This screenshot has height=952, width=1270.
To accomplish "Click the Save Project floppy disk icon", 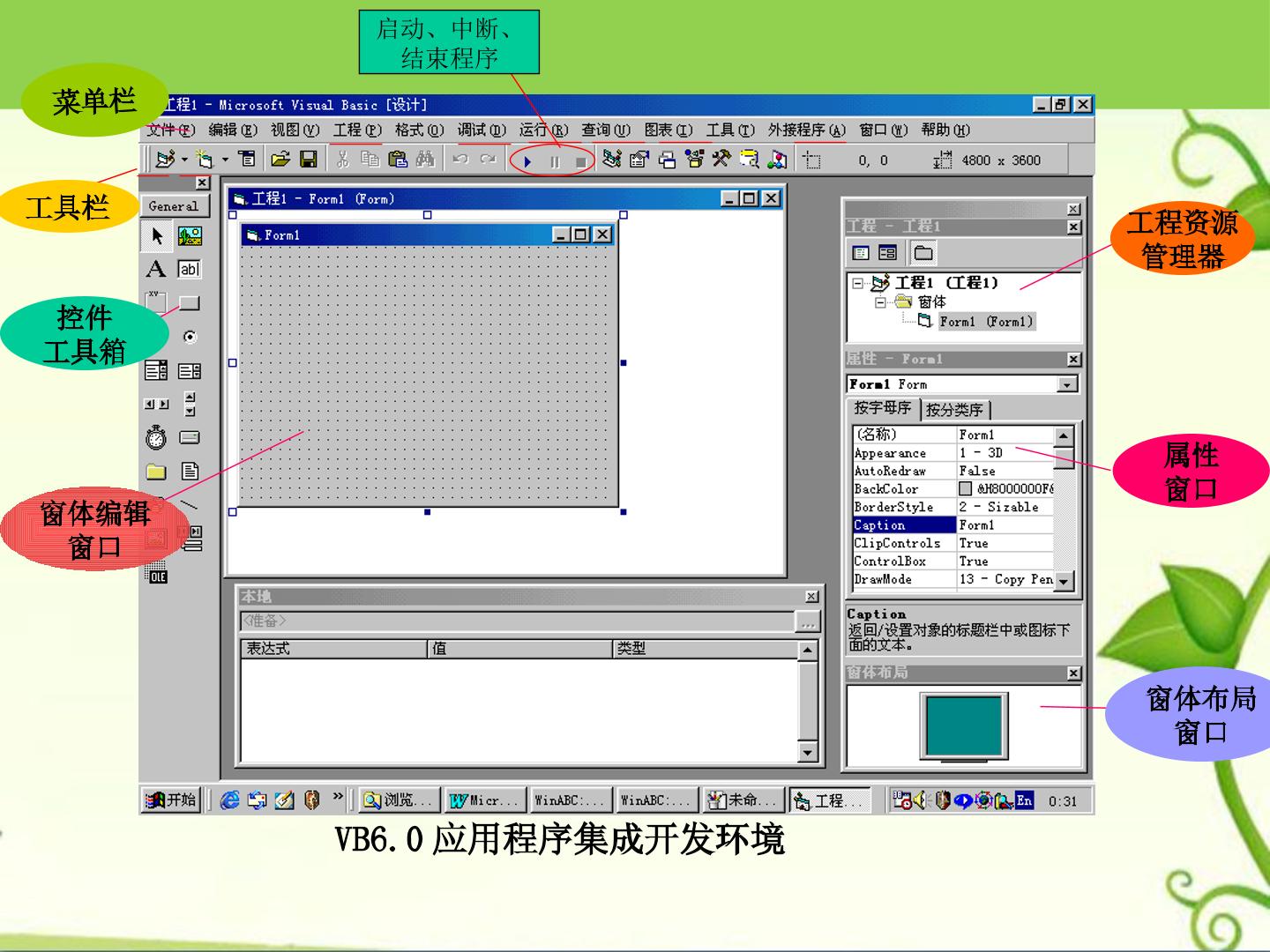I will tap(308, 160).
